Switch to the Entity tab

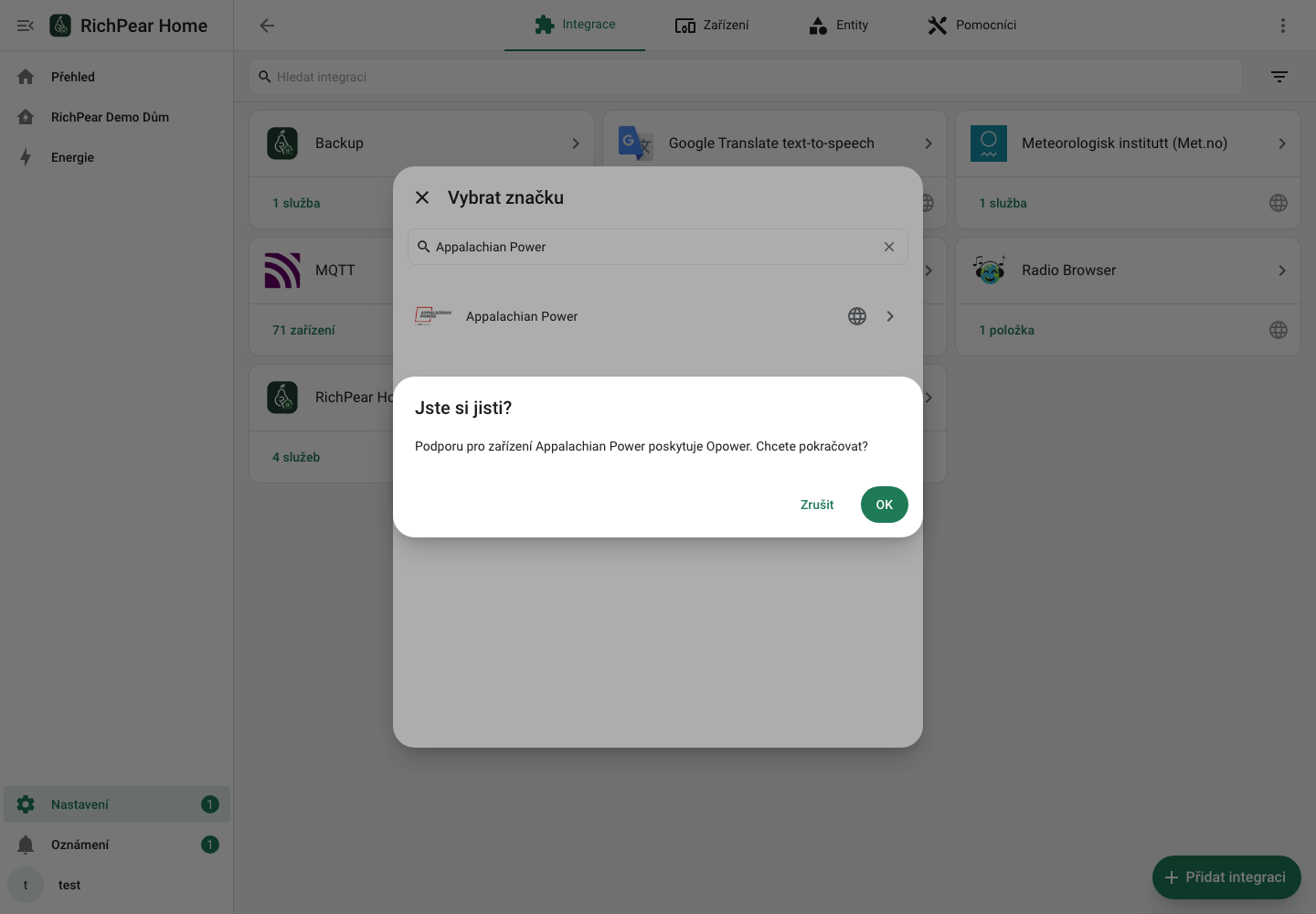(838, 26)
